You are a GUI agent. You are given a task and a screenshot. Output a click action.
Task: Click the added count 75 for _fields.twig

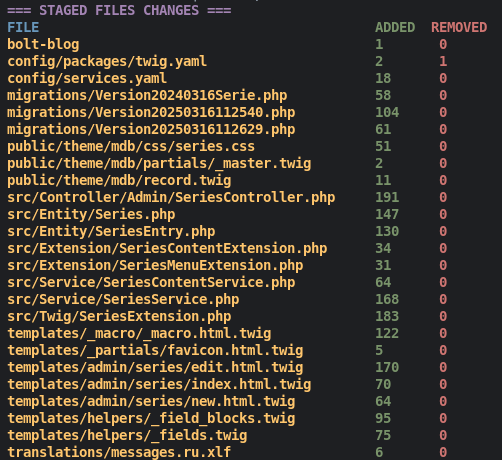coord(383,436)
